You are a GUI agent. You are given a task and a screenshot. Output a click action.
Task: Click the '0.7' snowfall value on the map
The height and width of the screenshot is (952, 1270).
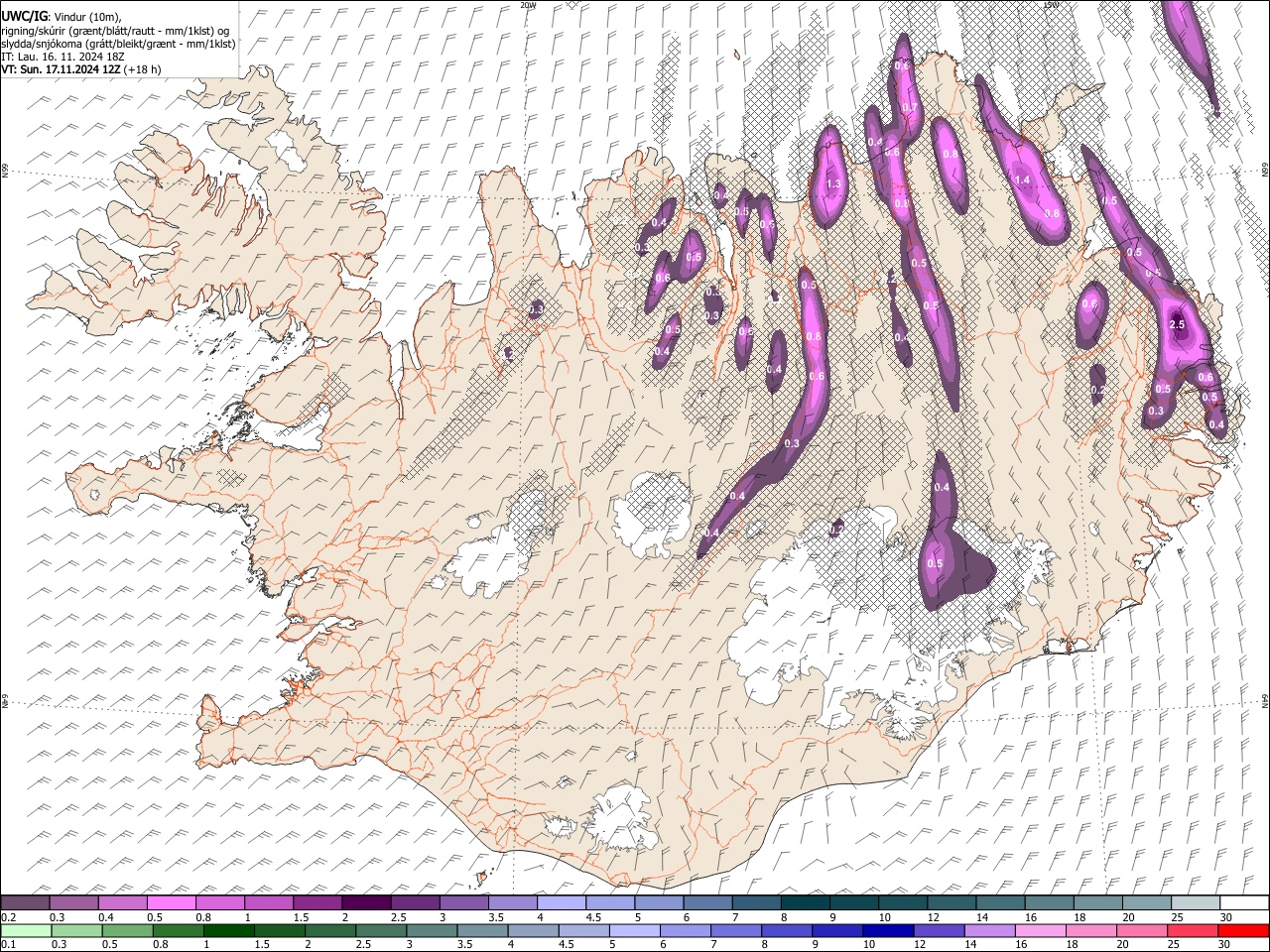tap(910, 108)
